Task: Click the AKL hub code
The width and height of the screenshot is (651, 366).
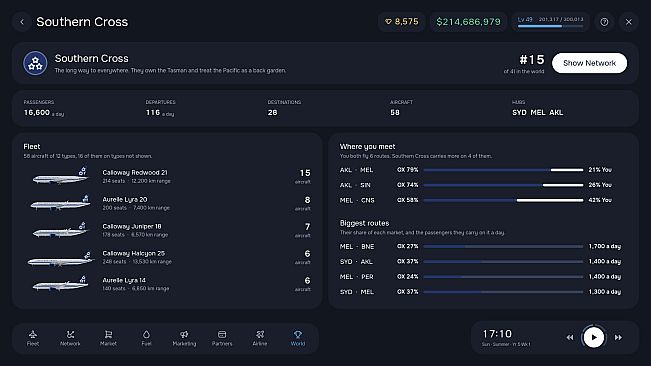Action: (x=556, y=112)
